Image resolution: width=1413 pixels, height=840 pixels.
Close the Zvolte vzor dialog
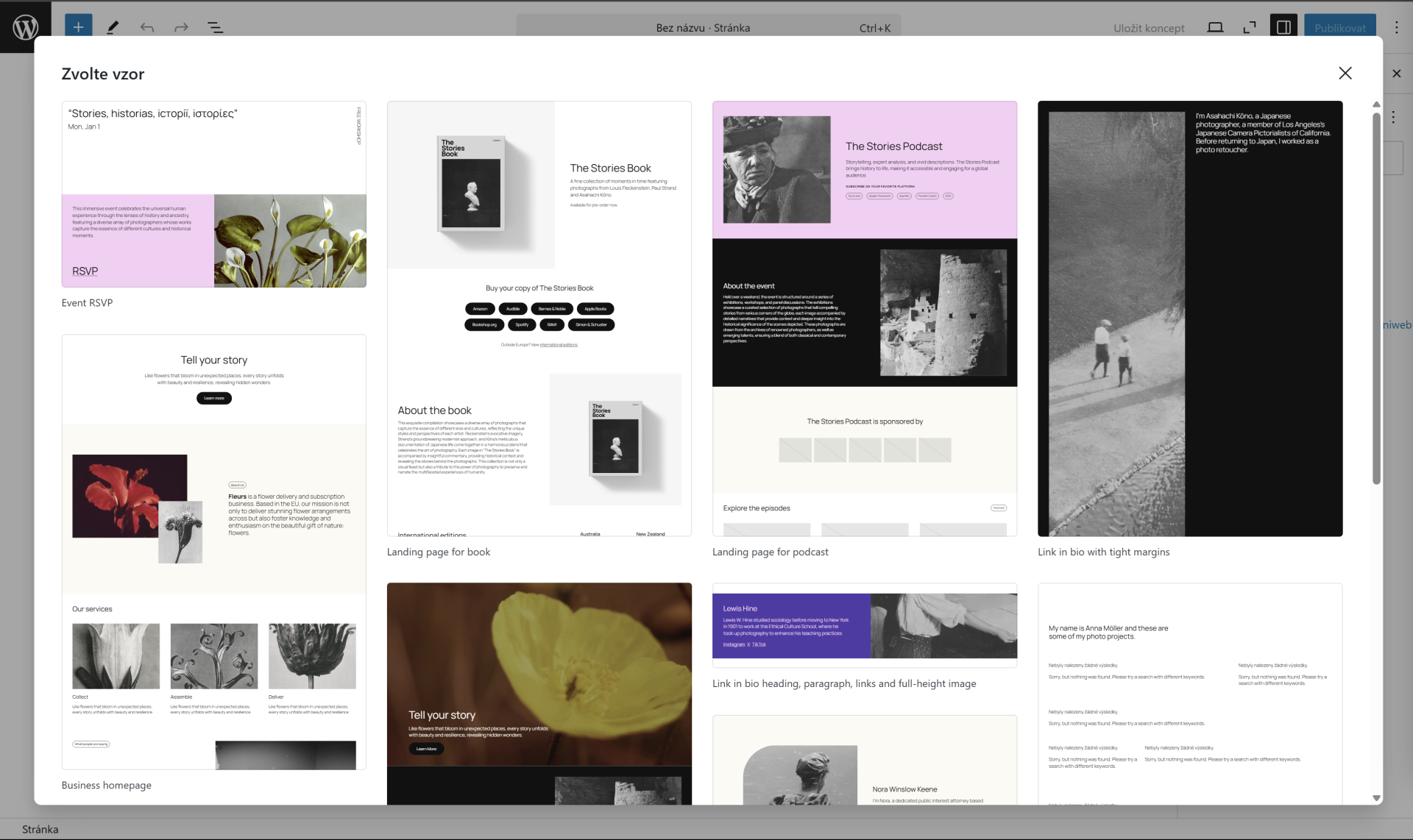1345,73
